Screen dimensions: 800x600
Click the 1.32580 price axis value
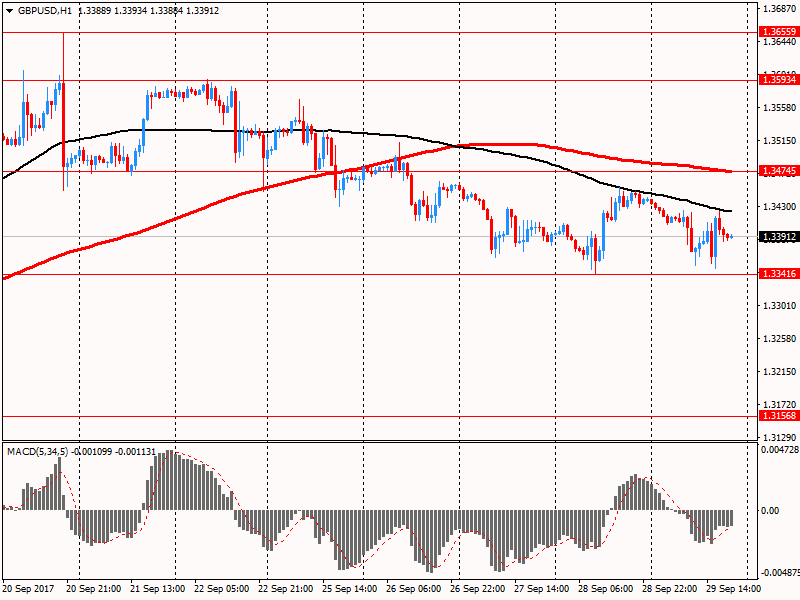[x=780, y=339]
